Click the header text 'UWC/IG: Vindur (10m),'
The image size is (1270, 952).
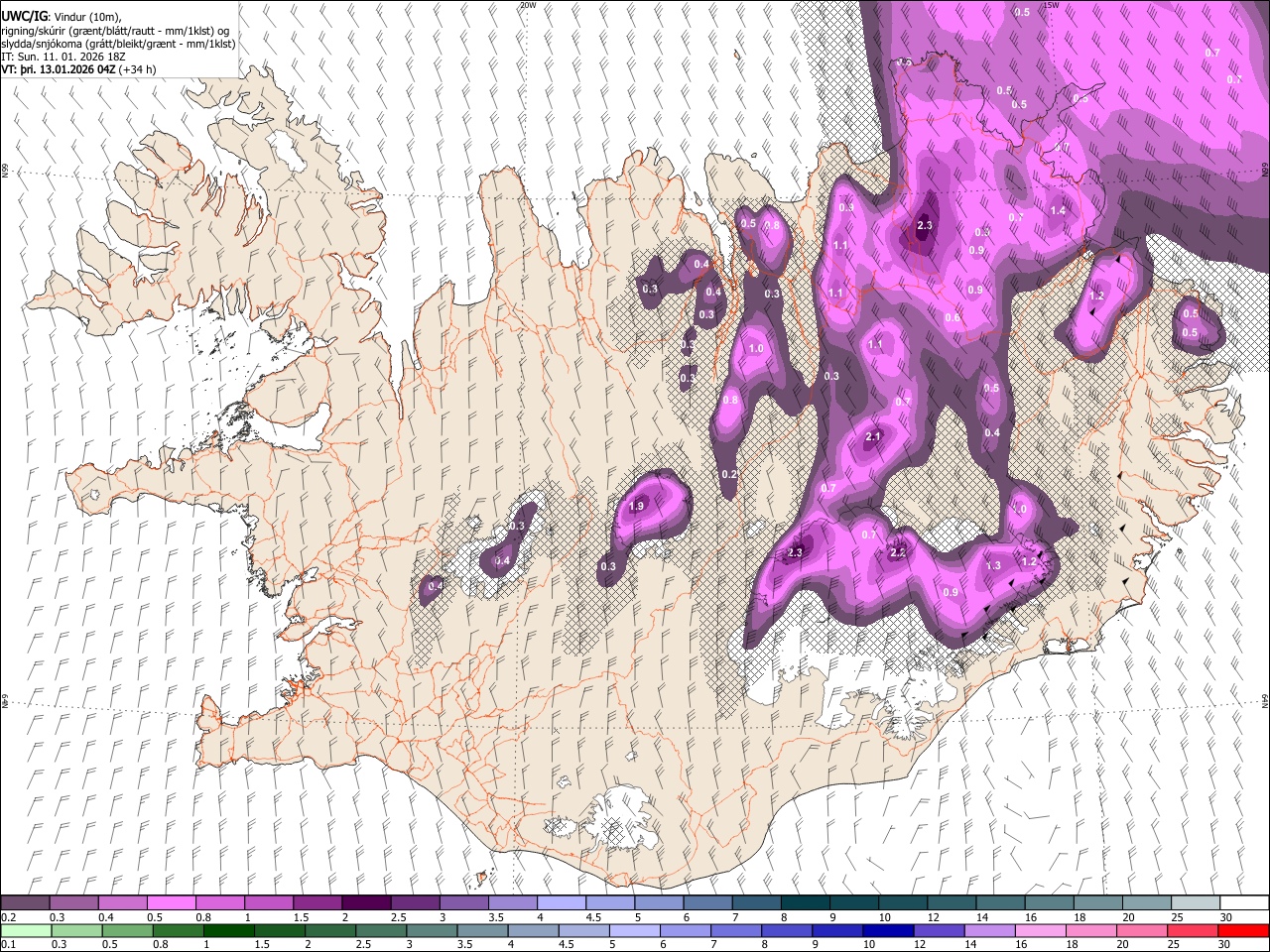(62, 17)
